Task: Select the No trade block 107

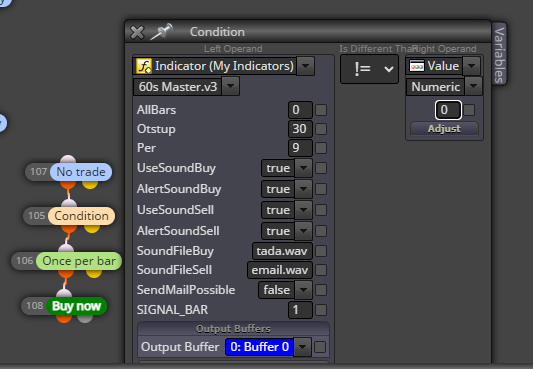Action: (x=81, y=172)
